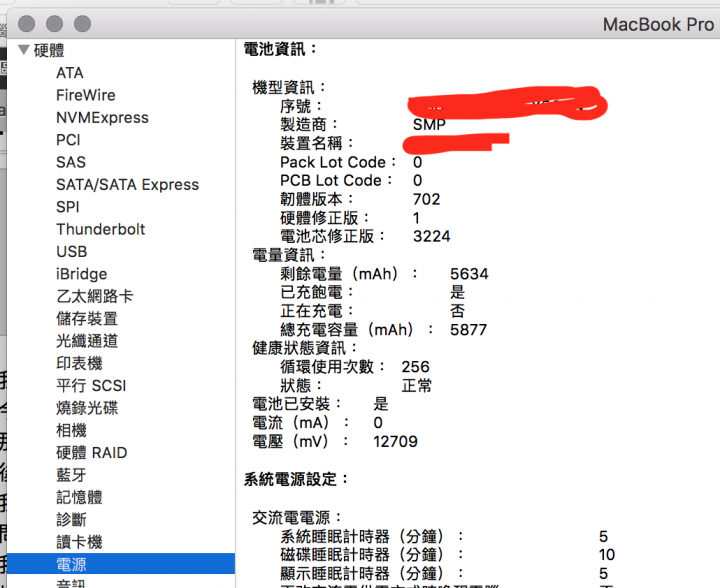Click the 機型資訊 section label
Screen dimensions: 720x588
(x=288, y=87)
